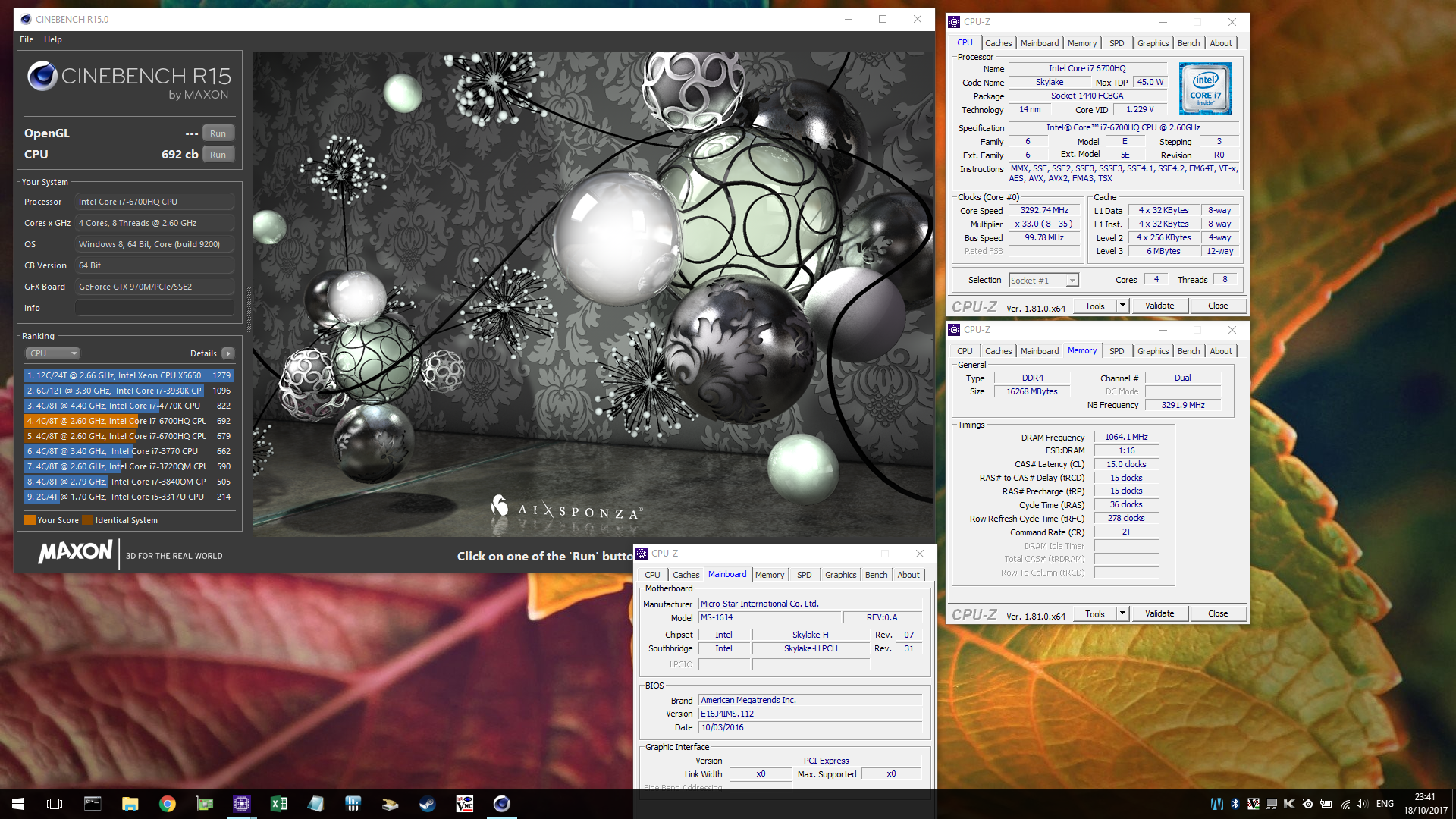Image resolution: width=1456 pixels, height=819 pixels.
Task: Open the clock showing 23:41
Action: click(1425, 804)
